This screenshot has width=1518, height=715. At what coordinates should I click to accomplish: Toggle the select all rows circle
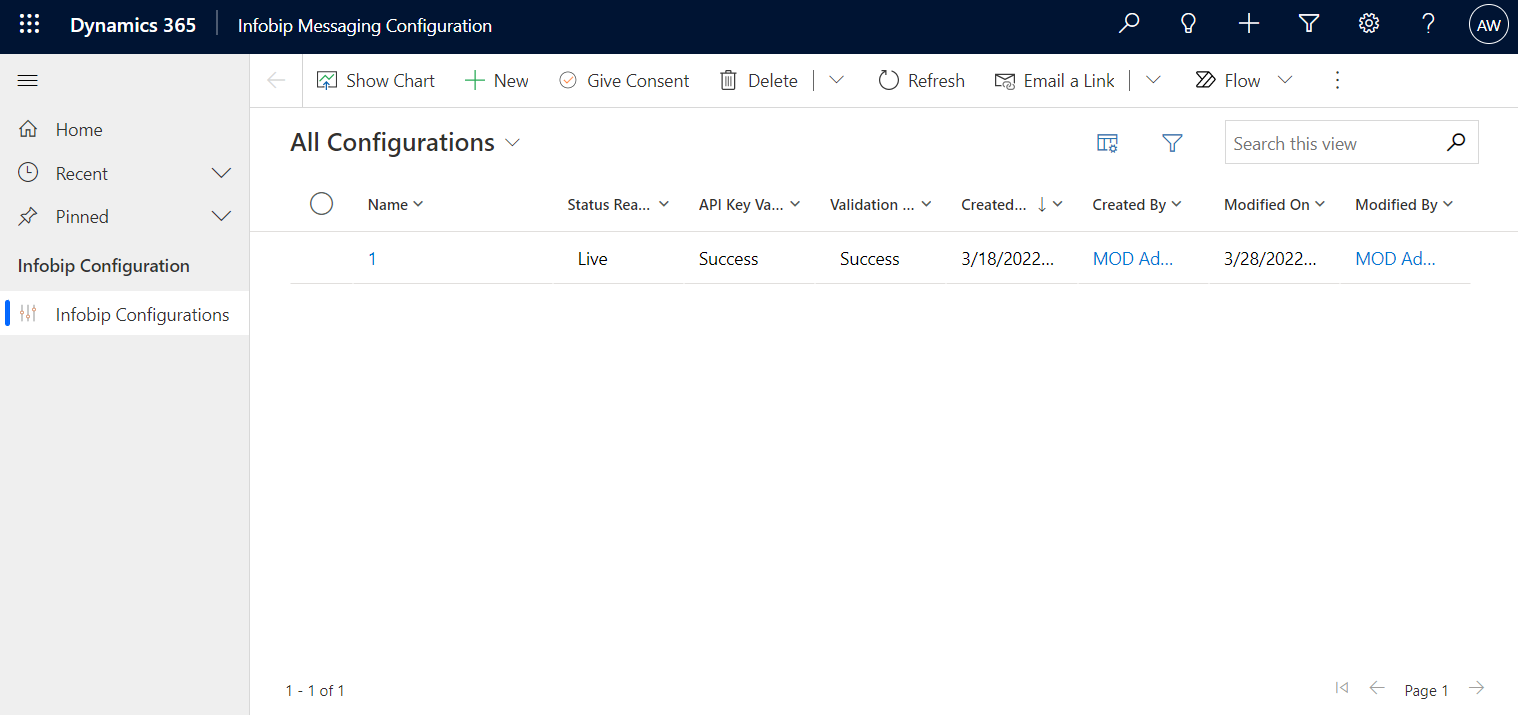coord(321,204)
